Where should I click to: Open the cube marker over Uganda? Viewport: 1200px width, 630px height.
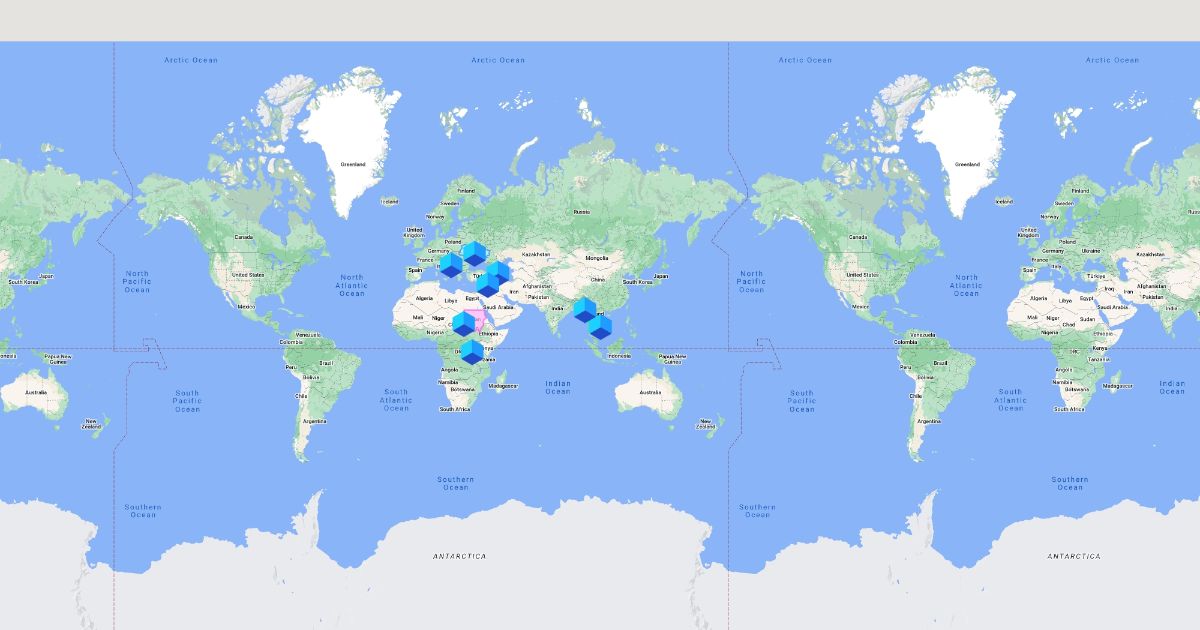(x=472, y=352)
